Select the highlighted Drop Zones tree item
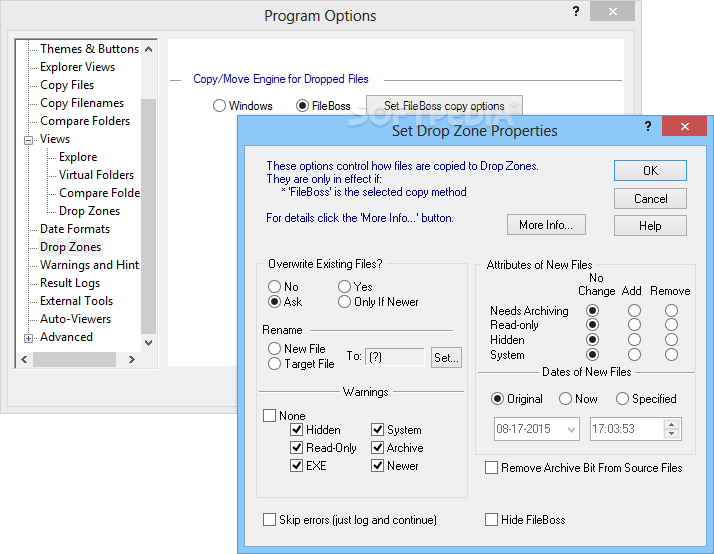714x554 pixels. pyautogui.click(x=71, y=247)
